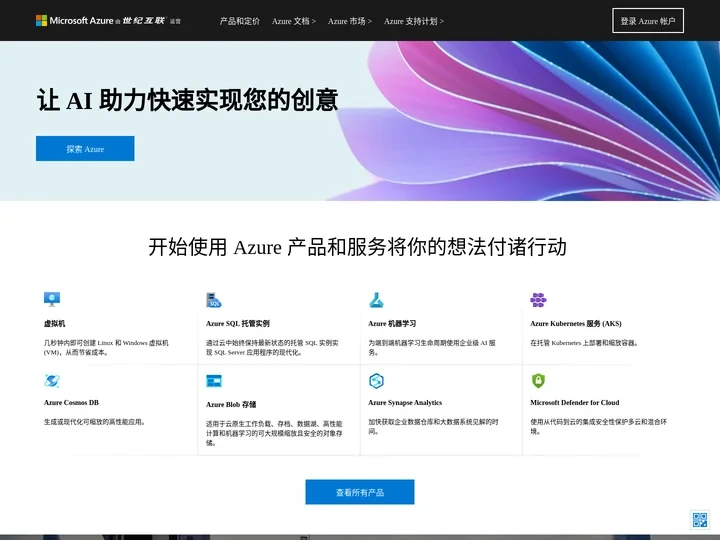This screenshot has height=540, width=720.
Task: Open the Azure Synapse Analytics title link
Action: [405, 403]
